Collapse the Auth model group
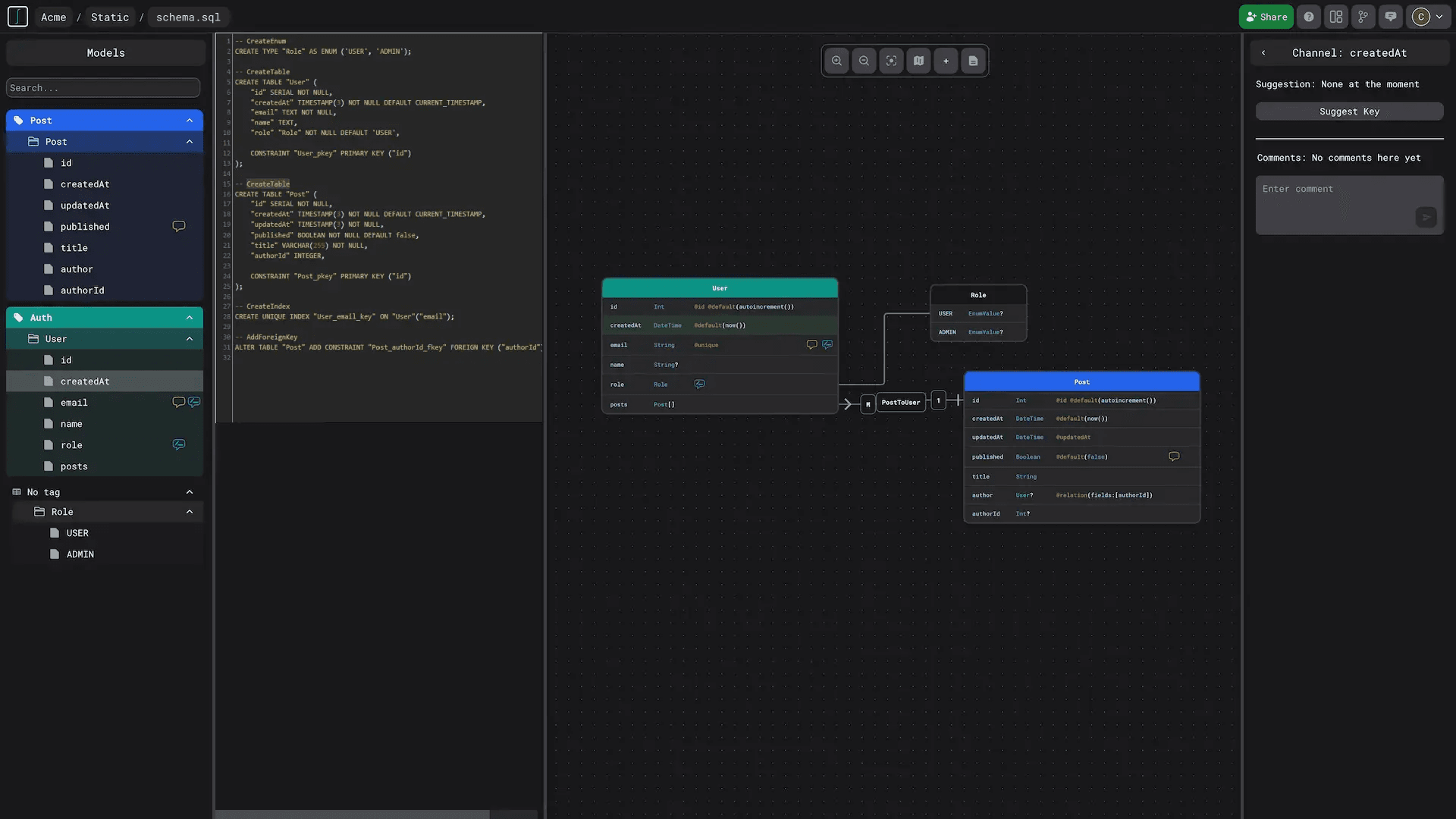 190,317
